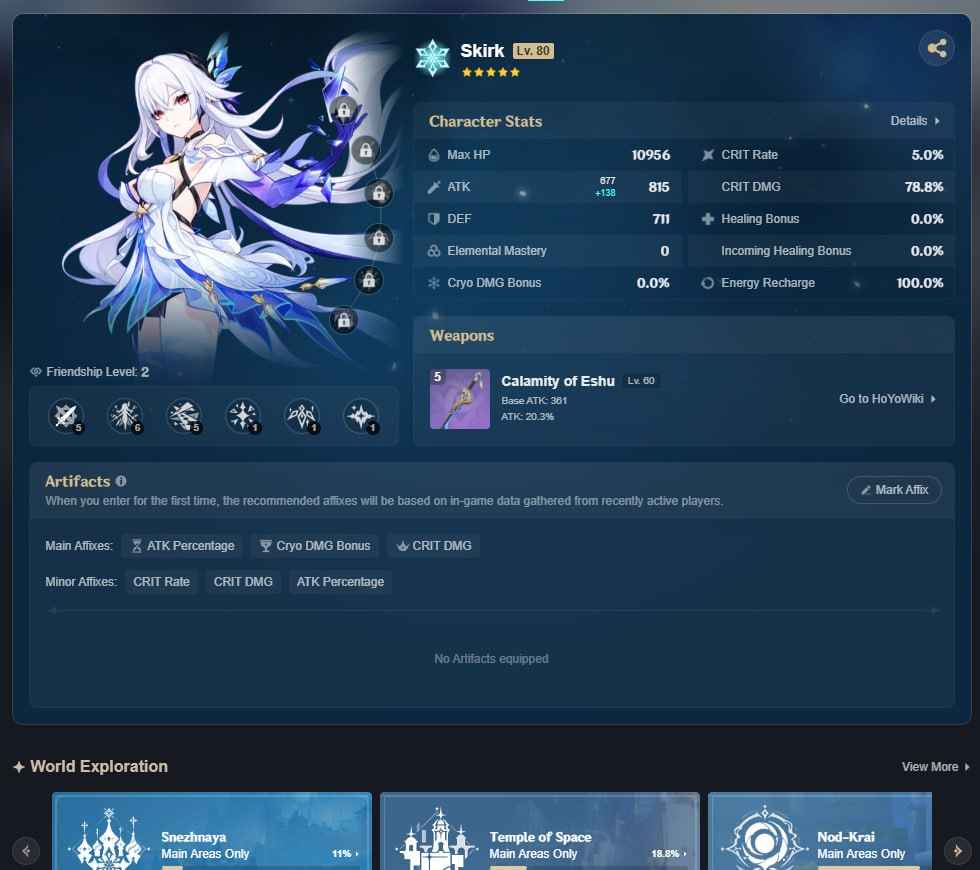Screen dimensions: 980x870
Task: Click the Artifacts info icon
Action: click(121, 481)
